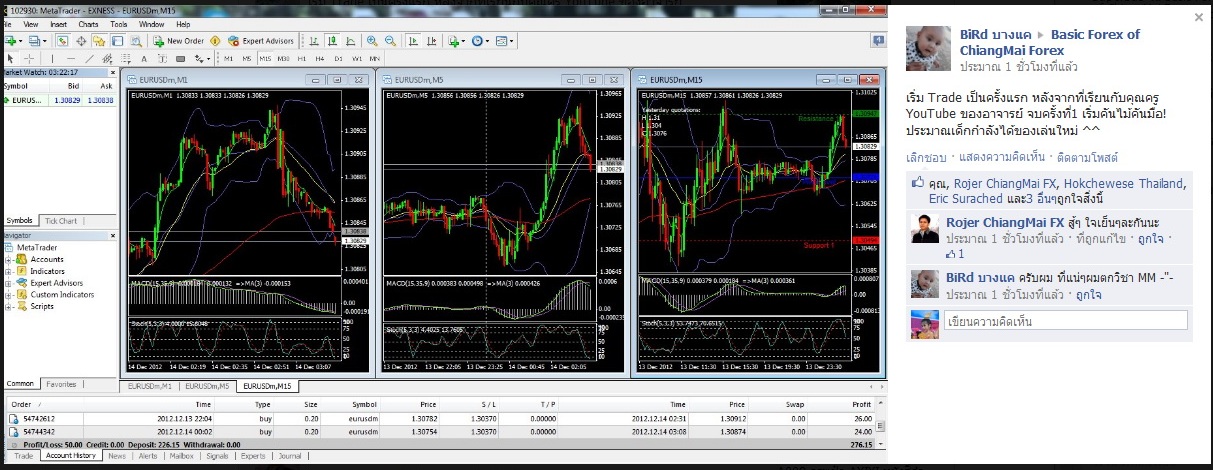Open the Strategy Tester magnifier icon
Image resolution: width=1213 pixels, height=470 pixels.
(x=136, y=41)
